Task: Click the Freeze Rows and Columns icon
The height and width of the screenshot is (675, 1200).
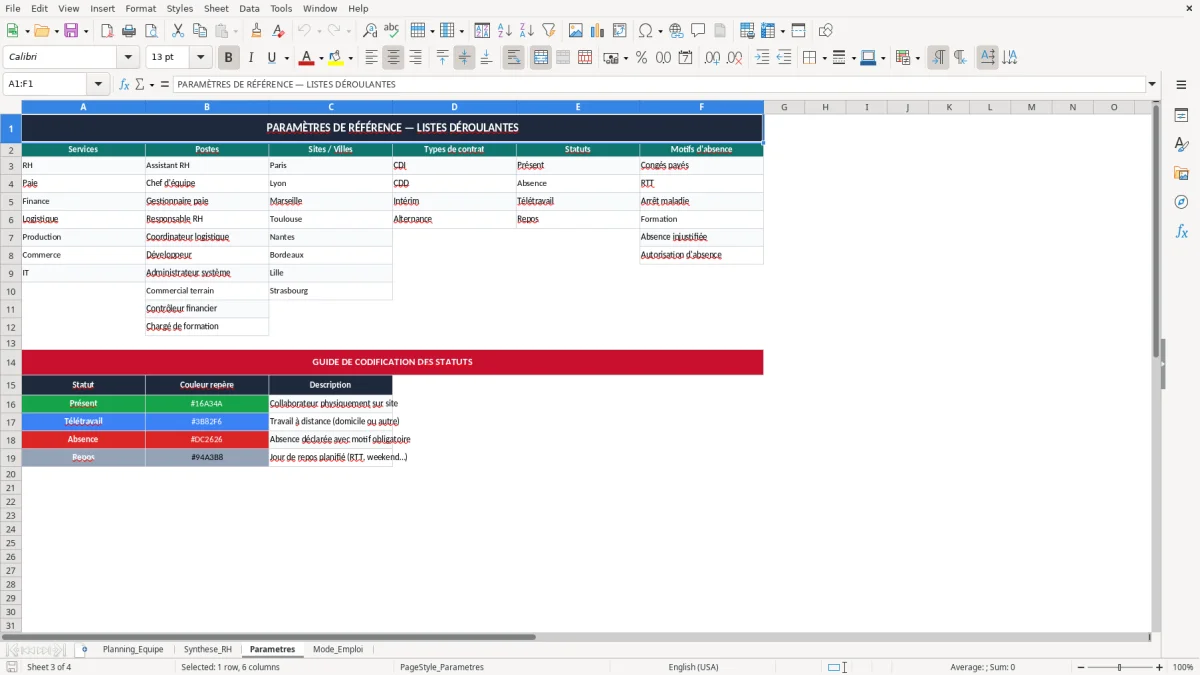Action: pos(768,31)
